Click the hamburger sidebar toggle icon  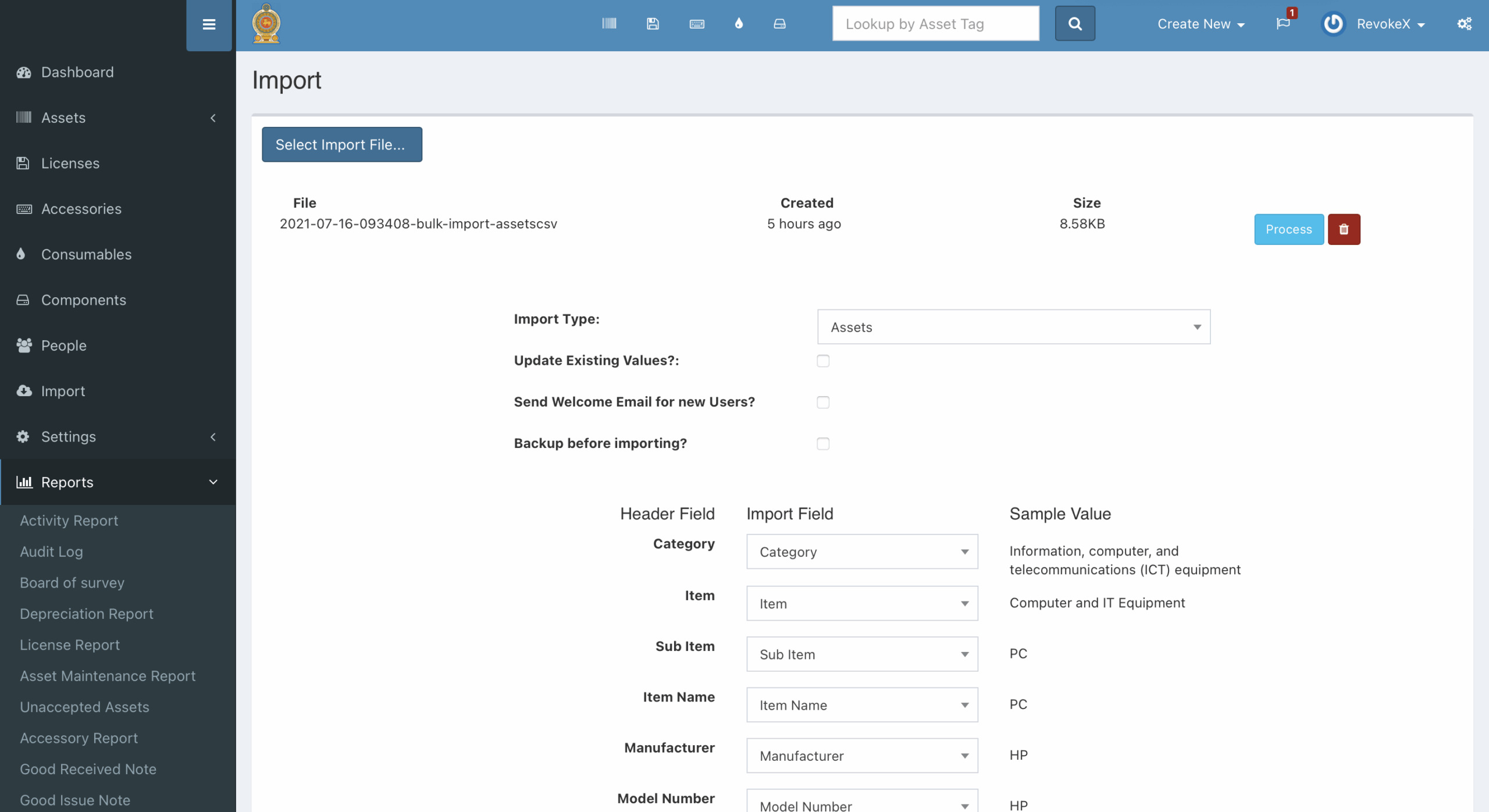coord(209,24)
